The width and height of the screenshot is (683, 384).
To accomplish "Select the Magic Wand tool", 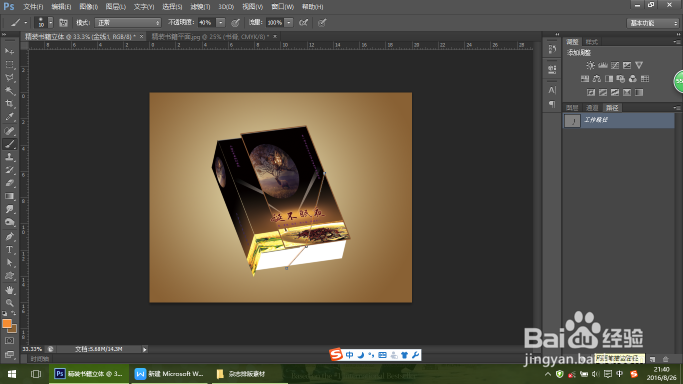I will [9, 91].
